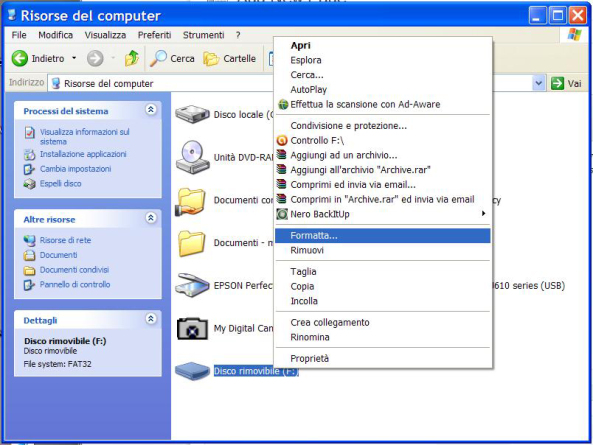Open the Visualizza menu
The height and width of the screenshot is (445, 593).
click(x=105, y=35)
